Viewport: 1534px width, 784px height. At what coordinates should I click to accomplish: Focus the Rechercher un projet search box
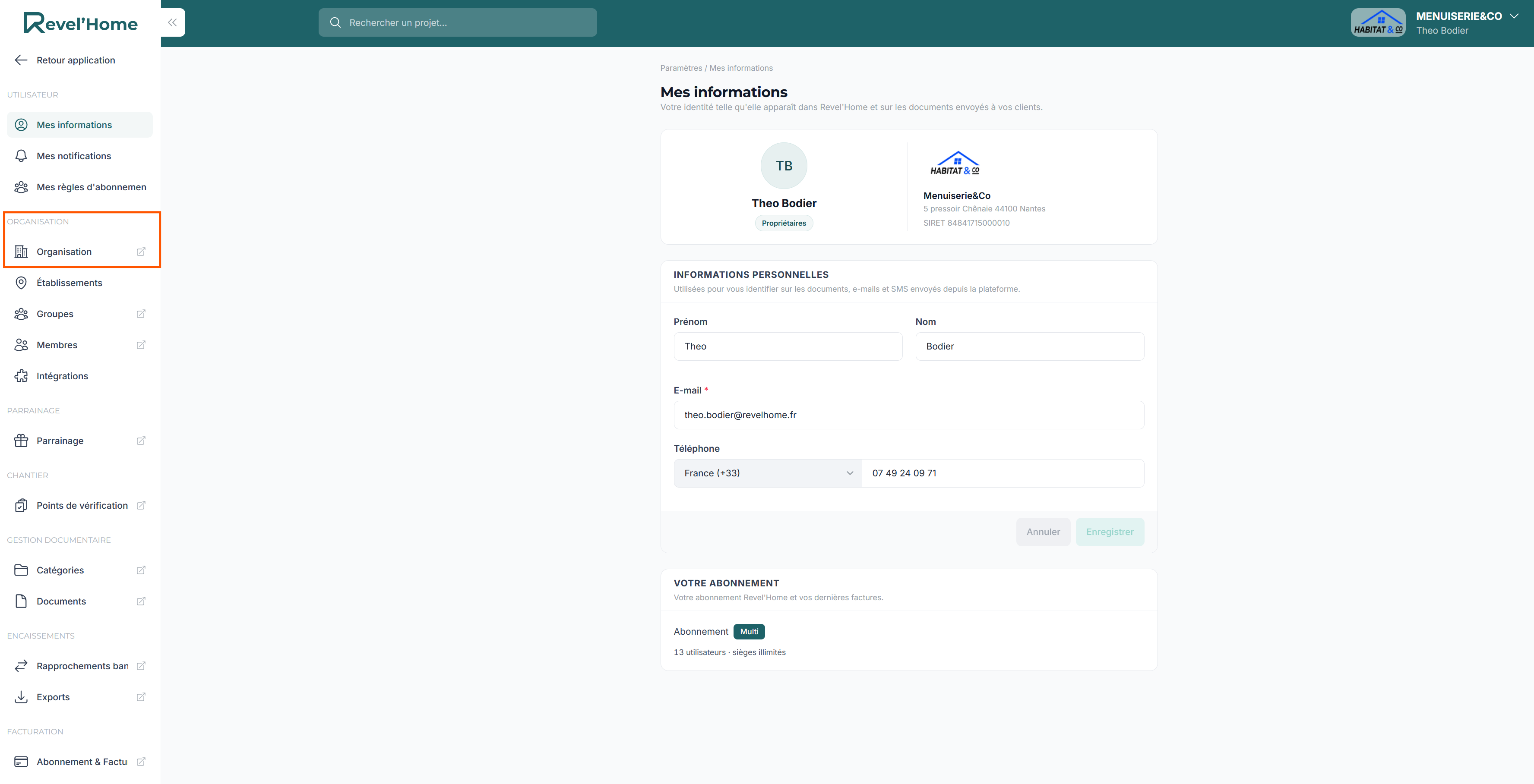click(x=457, y=22)
